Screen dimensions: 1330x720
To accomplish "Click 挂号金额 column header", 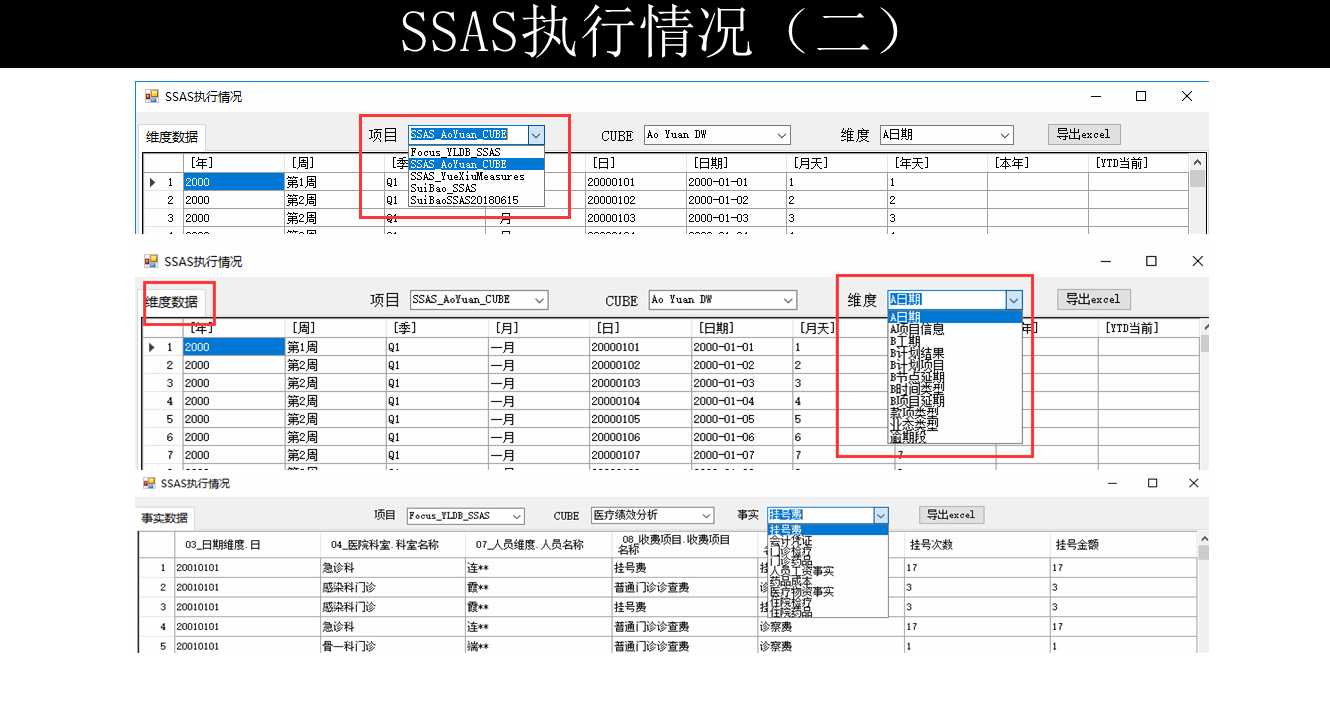I will (1123, 545).
